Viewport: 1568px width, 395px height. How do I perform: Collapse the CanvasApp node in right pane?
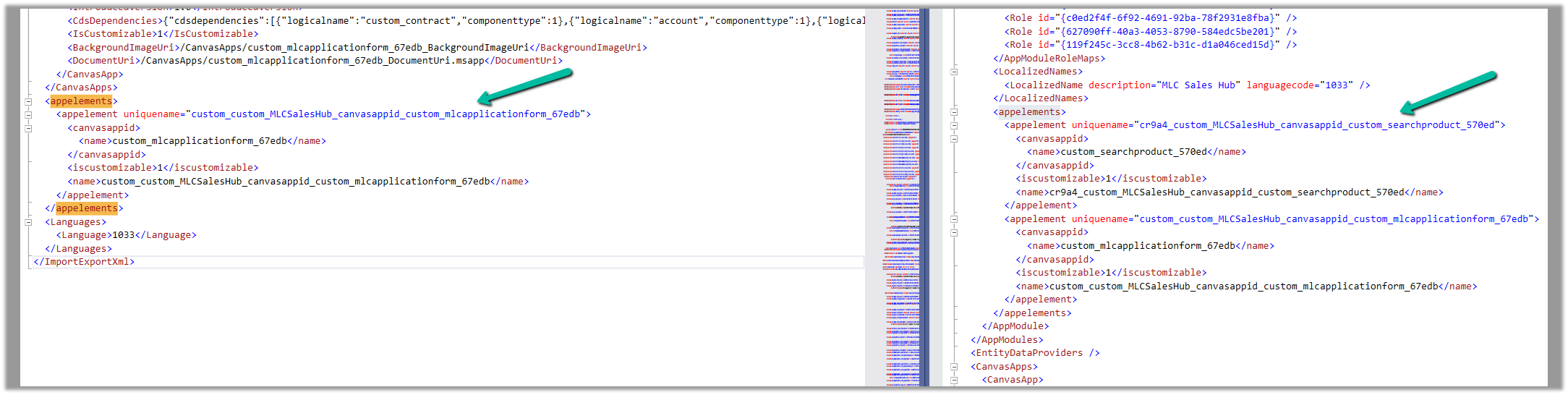954,380
